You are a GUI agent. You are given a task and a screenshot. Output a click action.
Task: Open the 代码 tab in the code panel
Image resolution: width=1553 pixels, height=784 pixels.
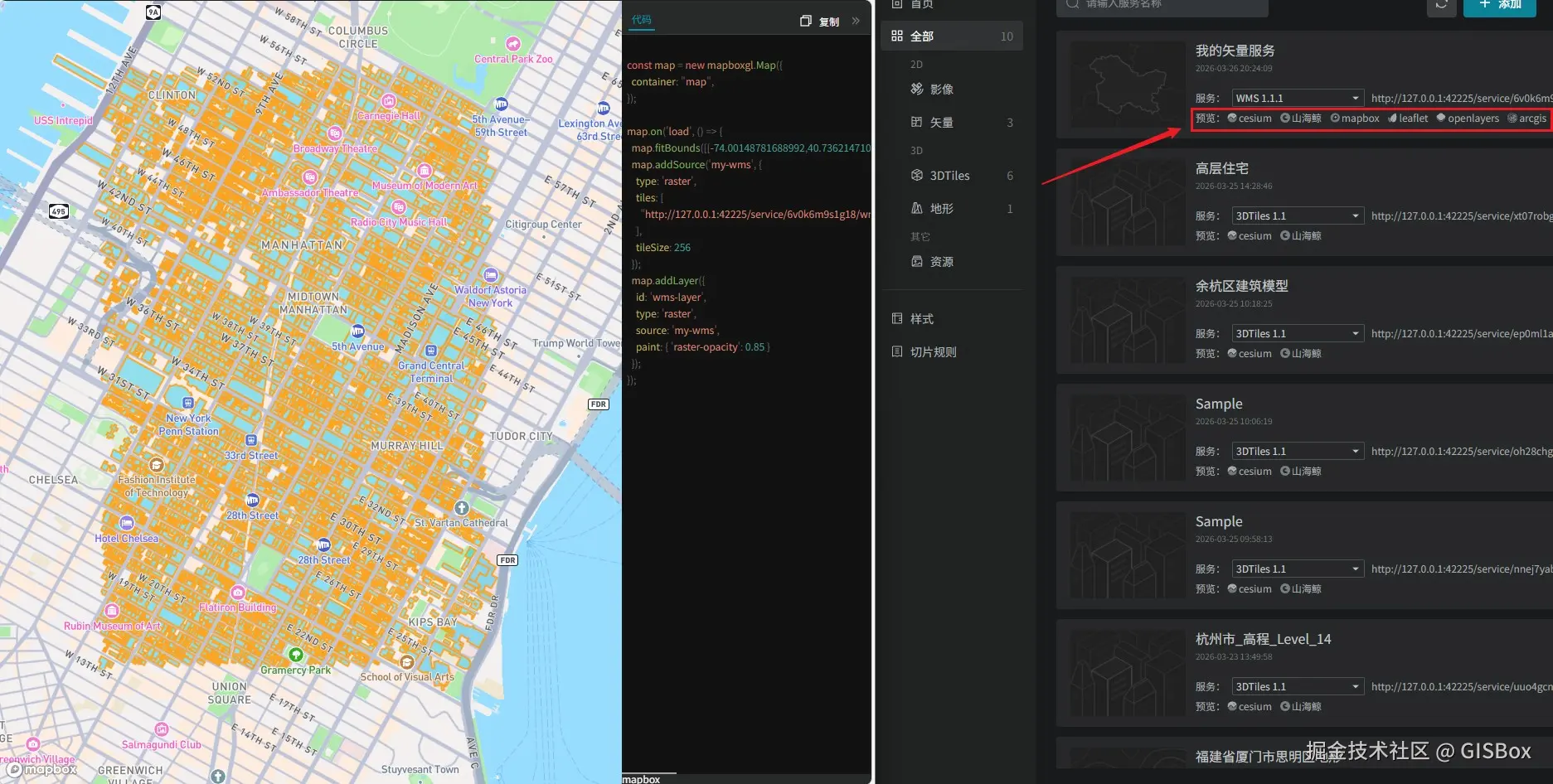641,20
